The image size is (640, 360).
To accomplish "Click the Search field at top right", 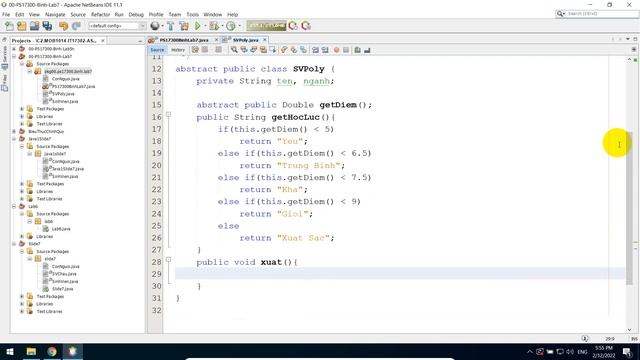I will [597, 14].
